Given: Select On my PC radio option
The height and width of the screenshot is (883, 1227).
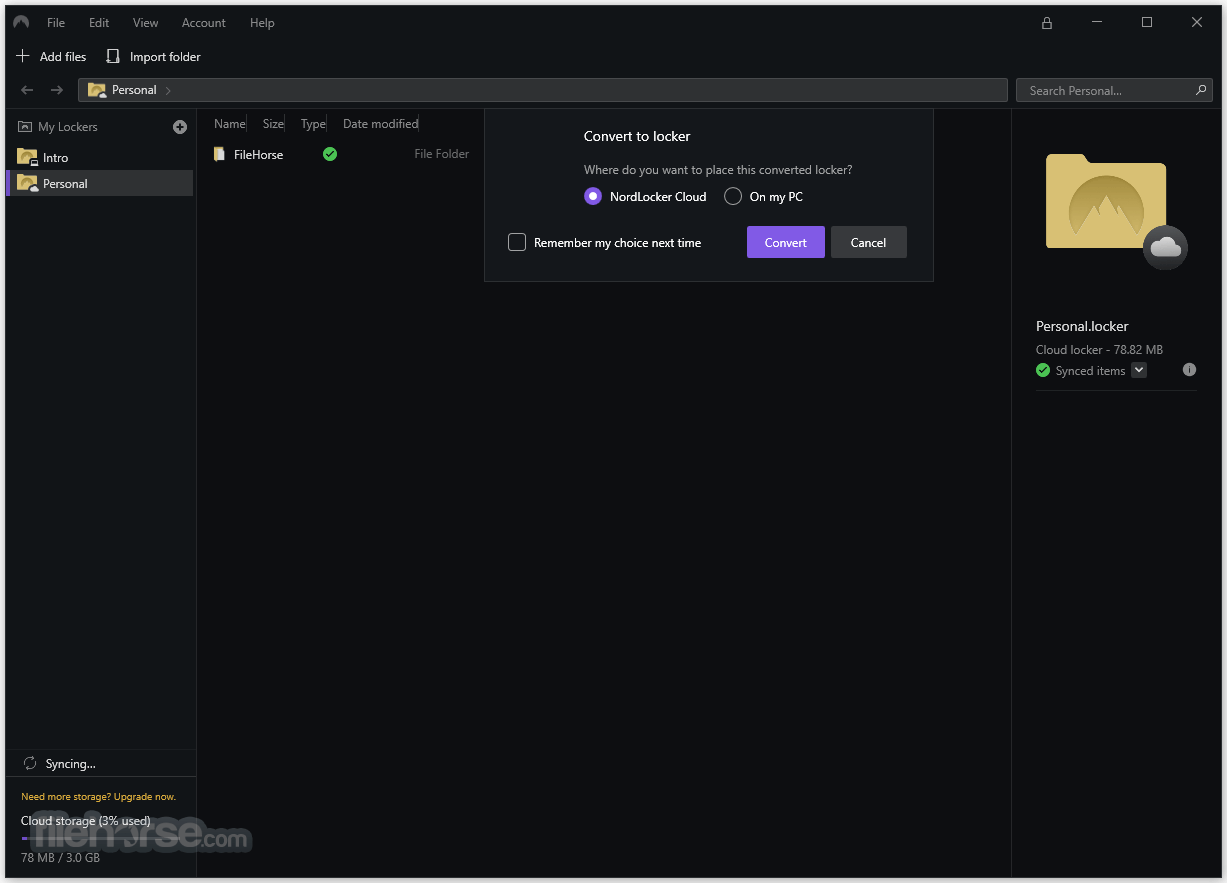Looking at the screenshot, I should pos(732,197).
